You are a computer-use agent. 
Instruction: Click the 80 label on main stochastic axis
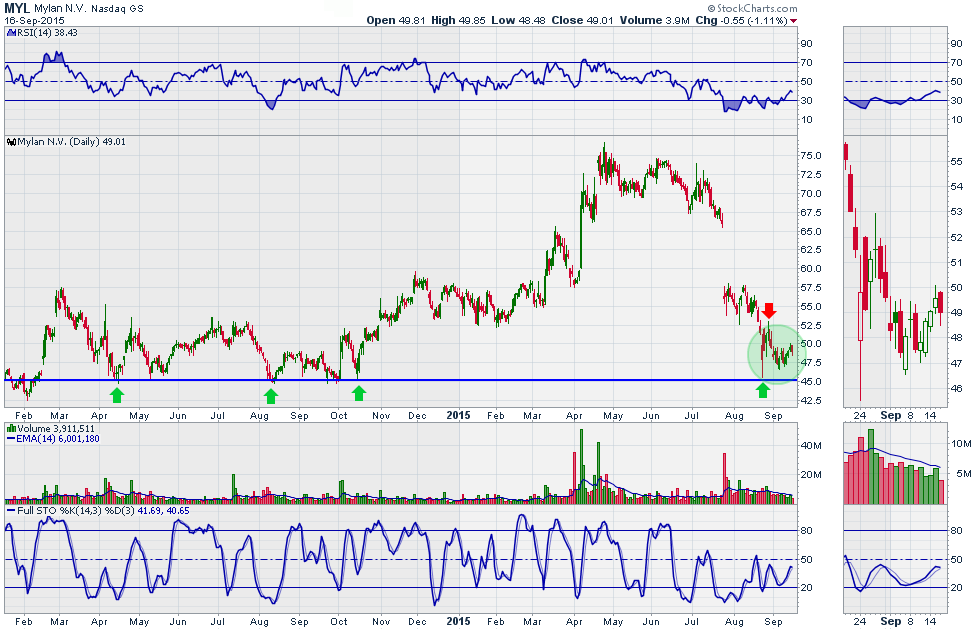click(806, 531)
